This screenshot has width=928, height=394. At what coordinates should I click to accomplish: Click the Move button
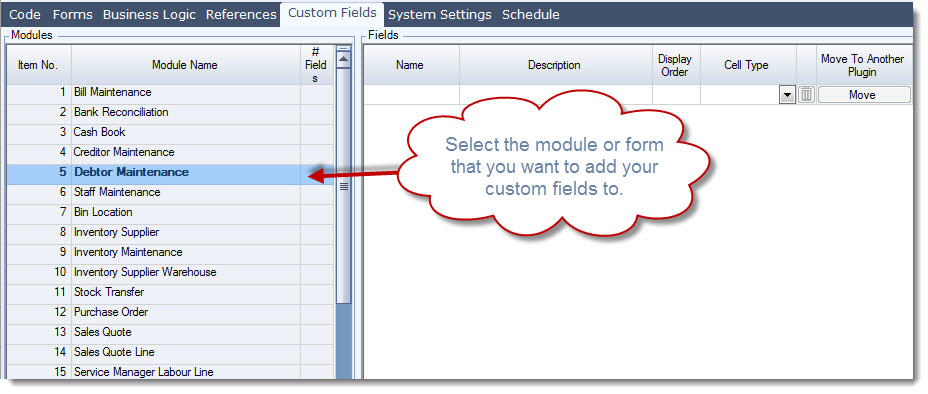[864, 95]
